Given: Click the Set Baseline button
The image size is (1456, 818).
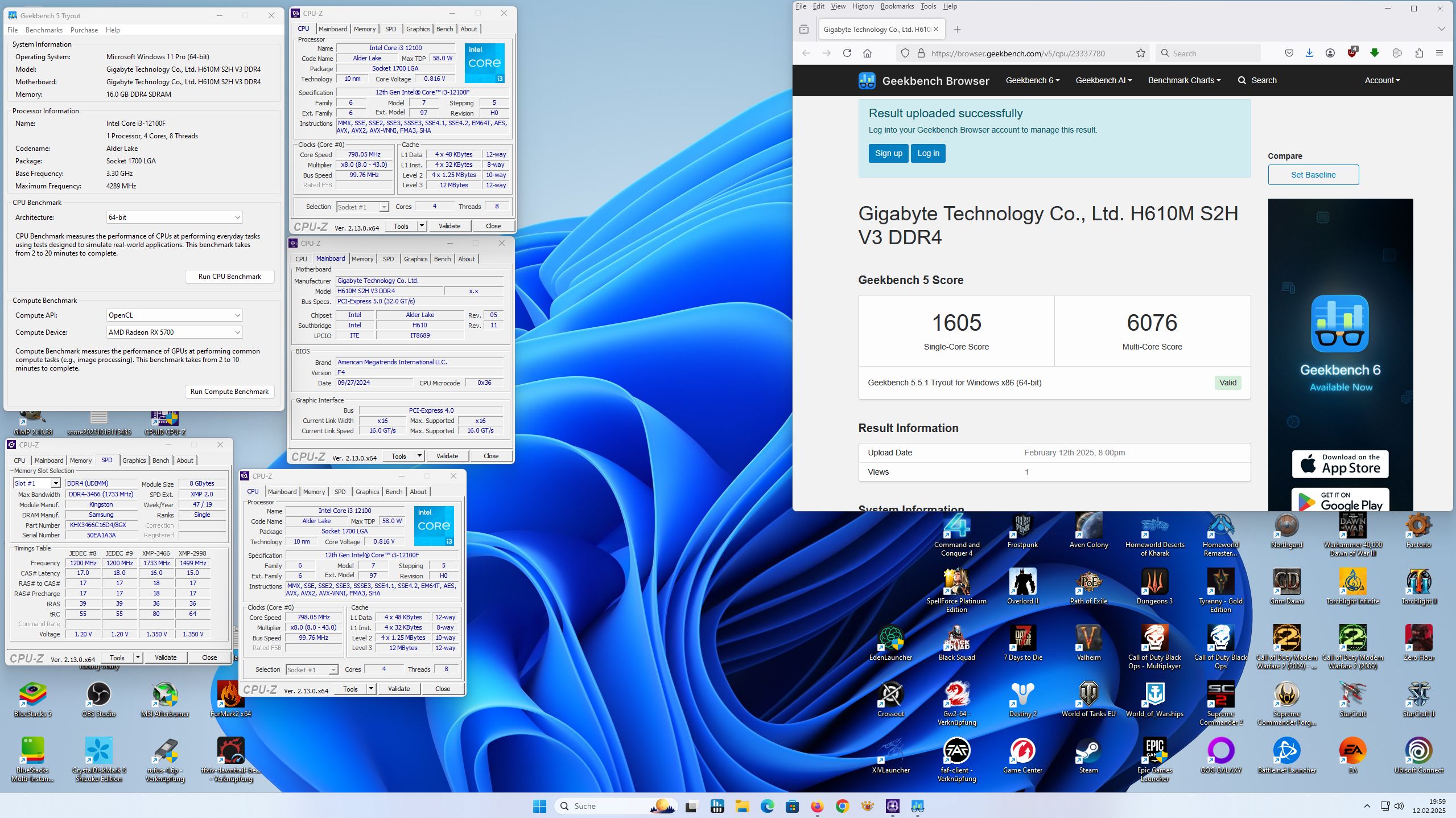Looking at the screenshot, I should point(1313,175).
